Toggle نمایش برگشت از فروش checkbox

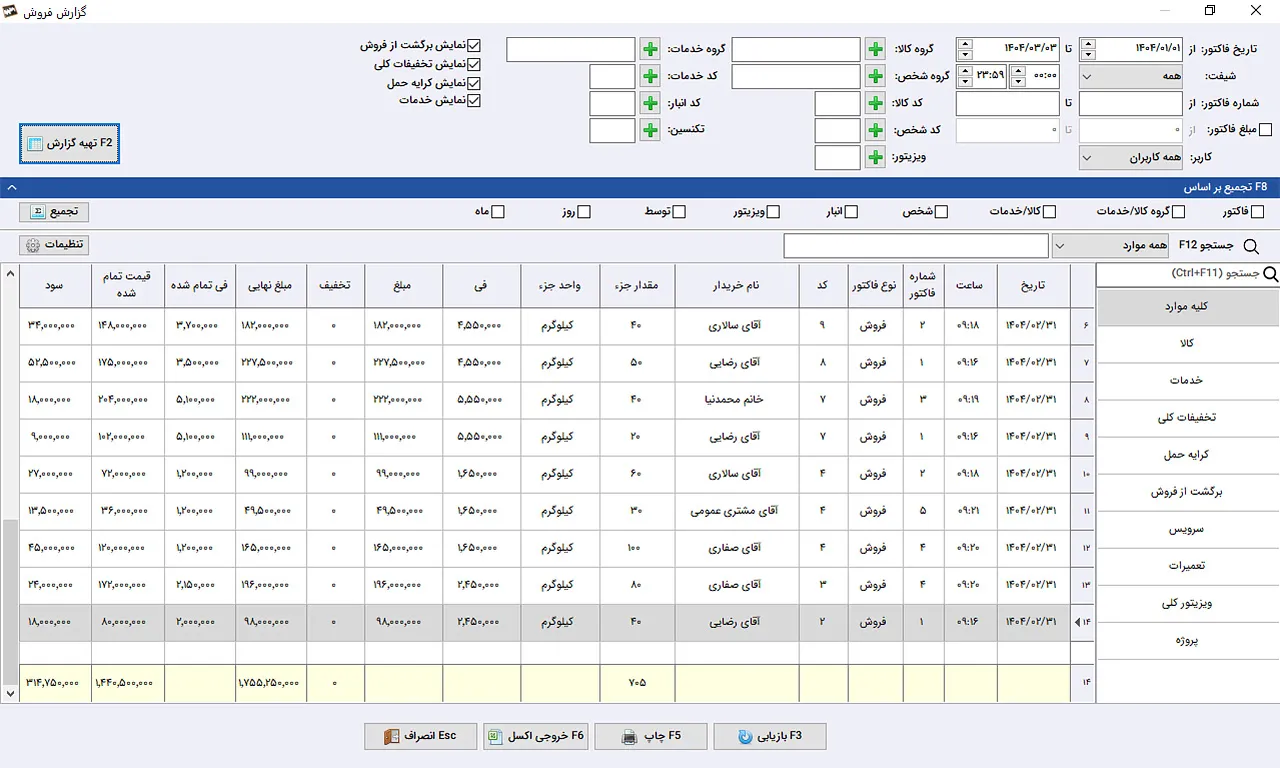pyautogui.click(x=475, y=46)
